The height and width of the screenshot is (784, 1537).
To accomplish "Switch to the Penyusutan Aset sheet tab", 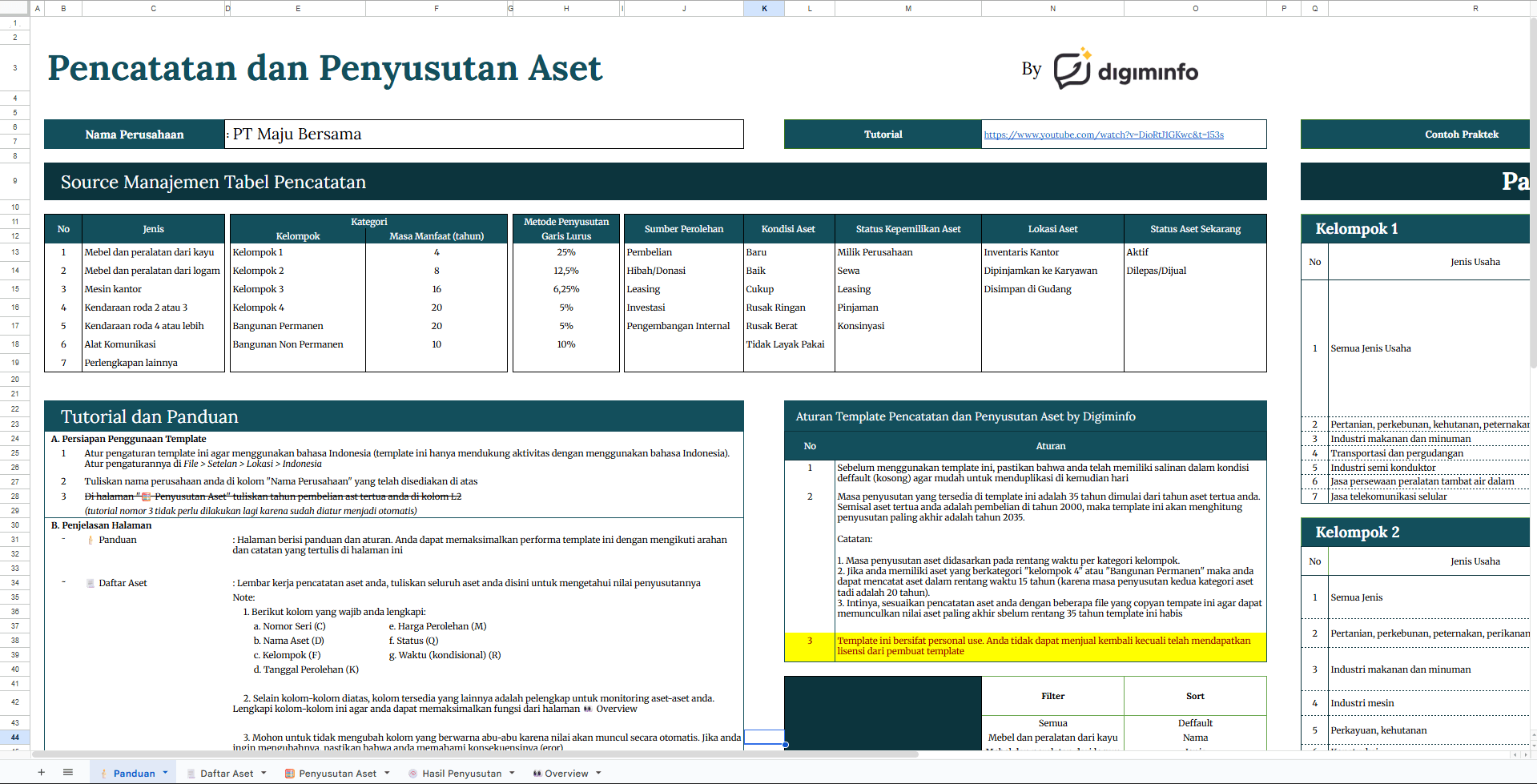I will [x=337, y=773].
